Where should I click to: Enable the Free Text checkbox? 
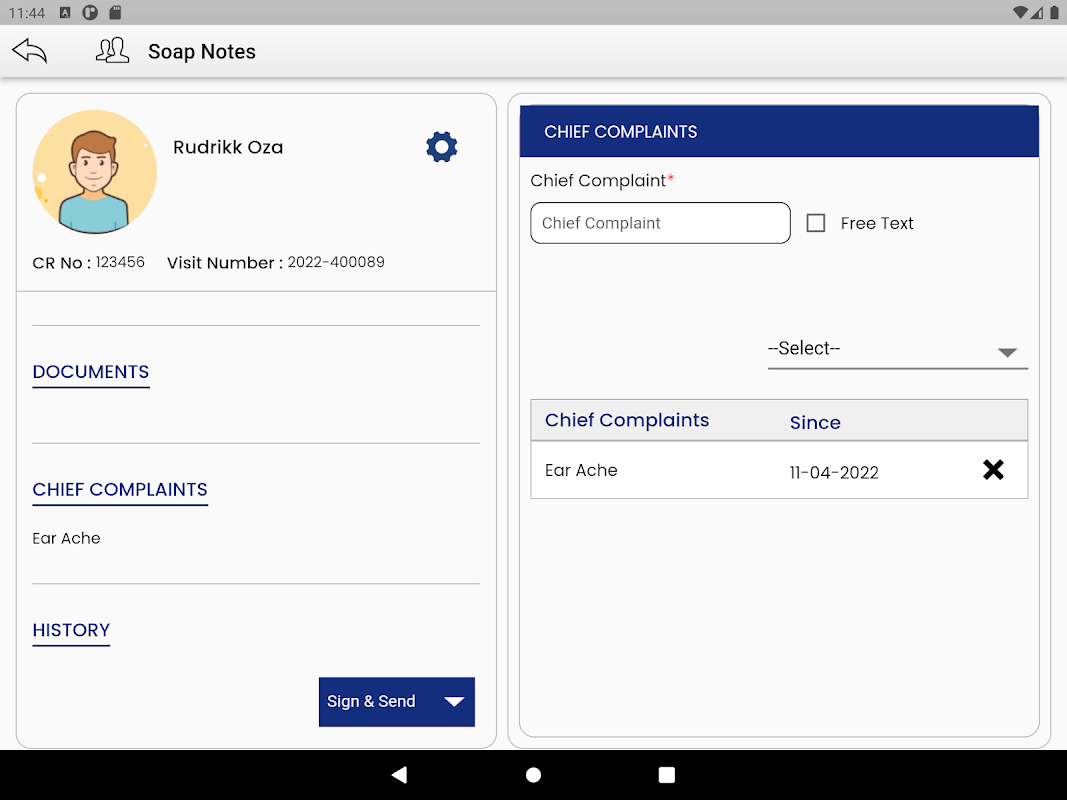coord(816,223)
